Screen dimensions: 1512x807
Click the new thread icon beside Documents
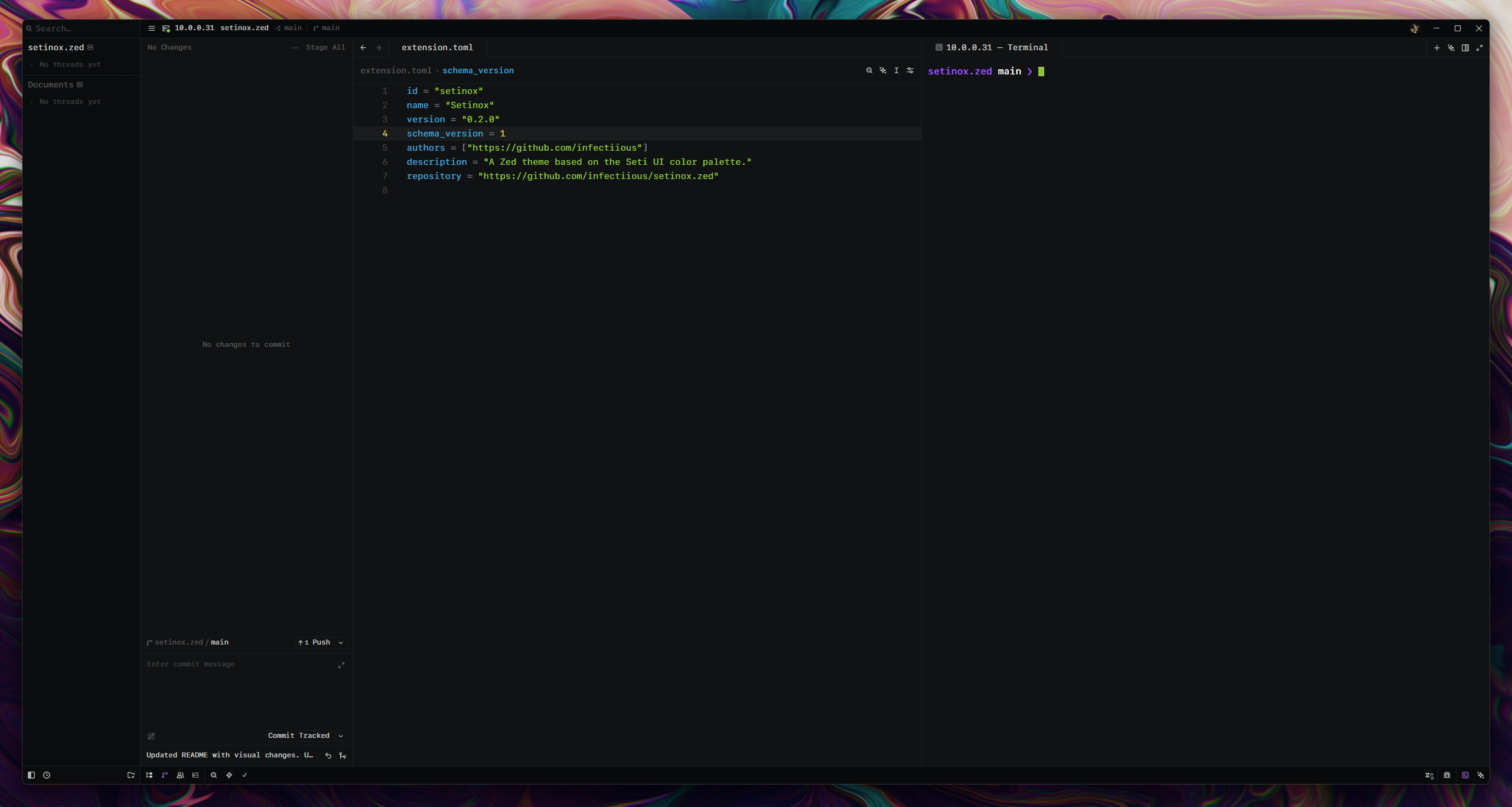(80, 84)
